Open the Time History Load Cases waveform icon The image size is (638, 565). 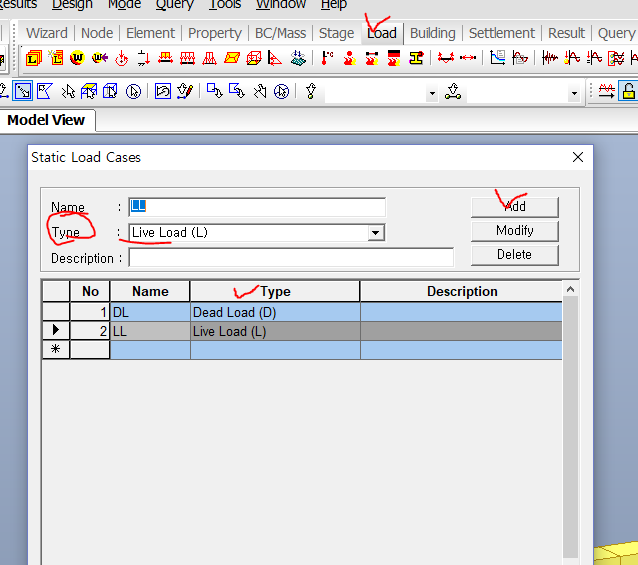[550, 58]
